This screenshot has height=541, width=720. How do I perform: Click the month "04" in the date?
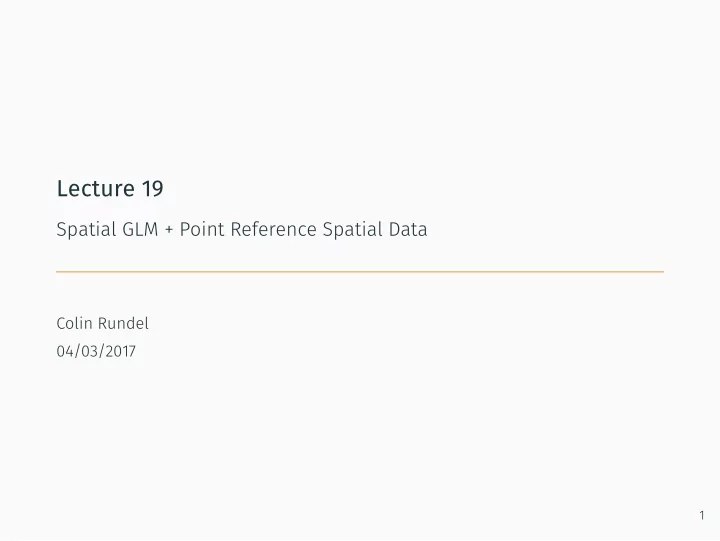coord(65,351)
